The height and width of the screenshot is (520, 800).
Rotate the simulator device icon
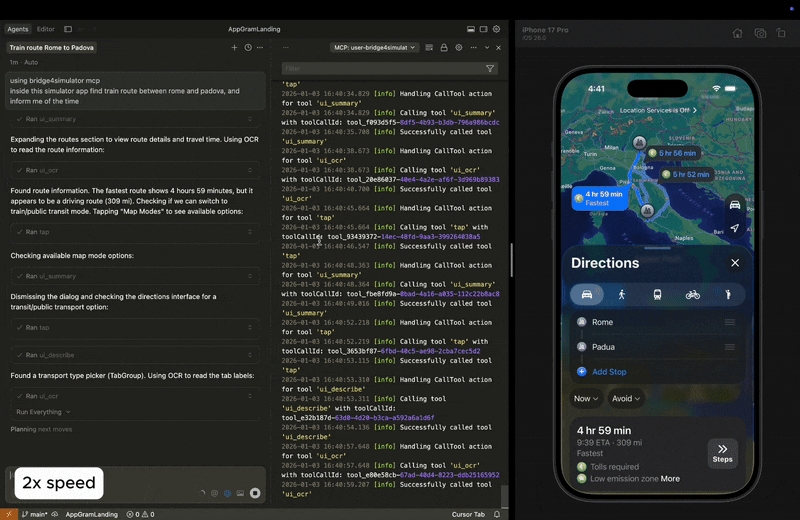pos(781,33)
